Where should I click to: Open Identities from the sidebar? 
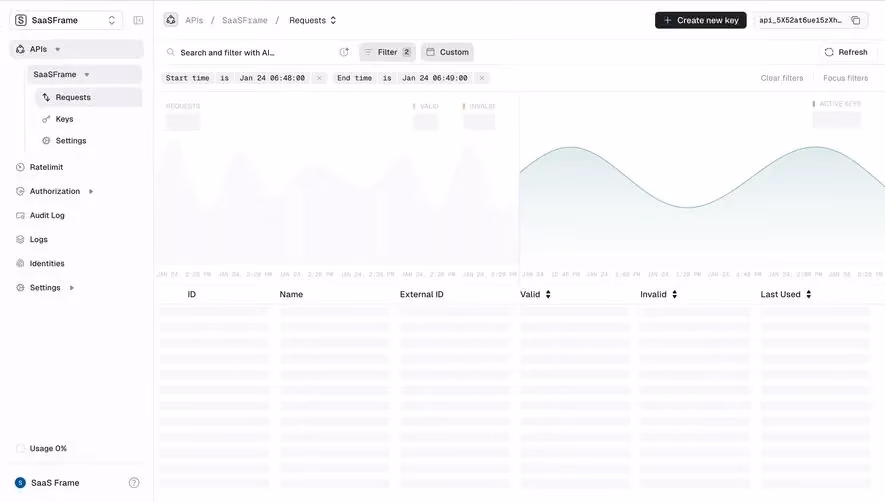point(47,263)
